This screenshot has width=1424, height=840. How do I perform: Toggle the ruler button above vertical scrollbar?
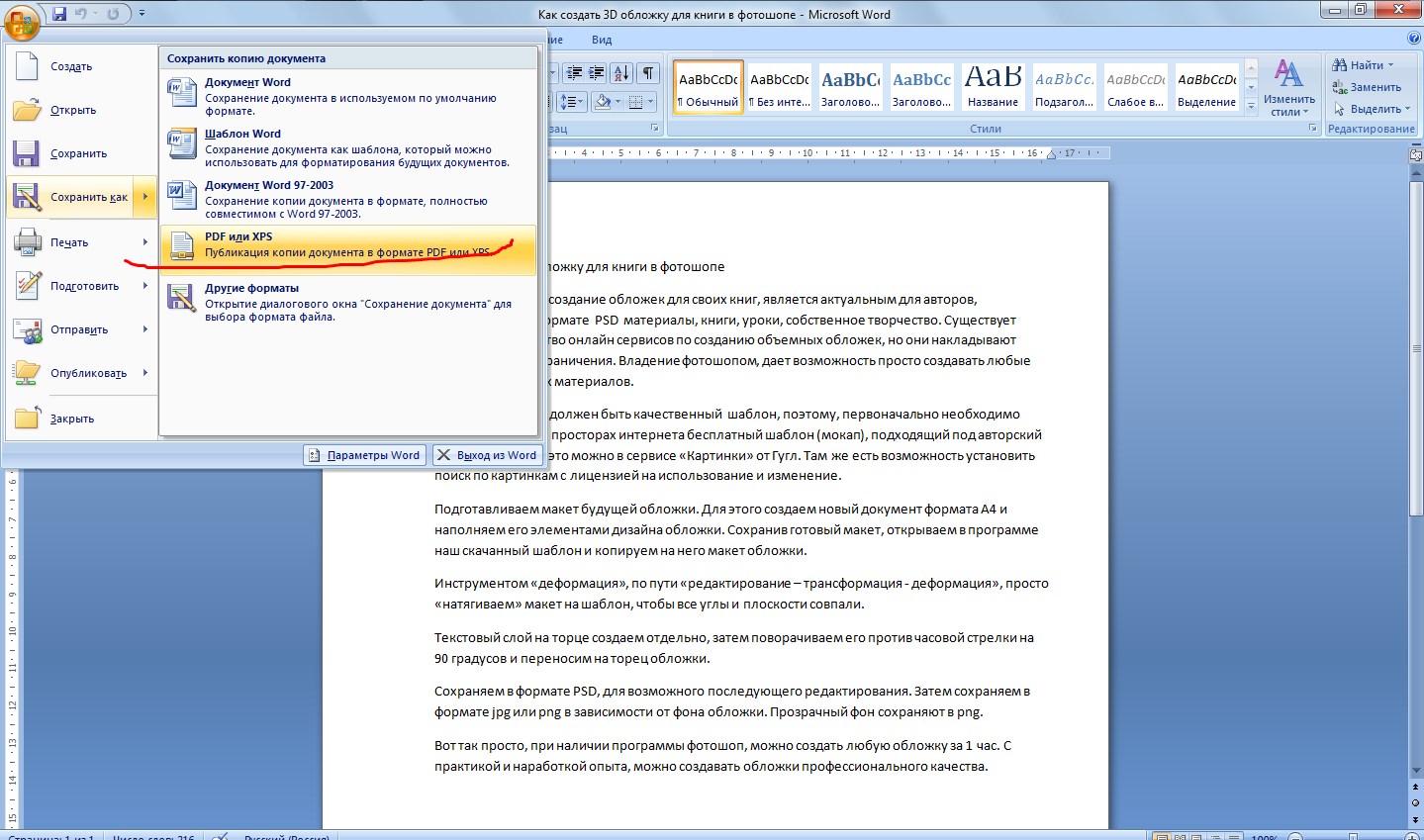(1416, 155)
